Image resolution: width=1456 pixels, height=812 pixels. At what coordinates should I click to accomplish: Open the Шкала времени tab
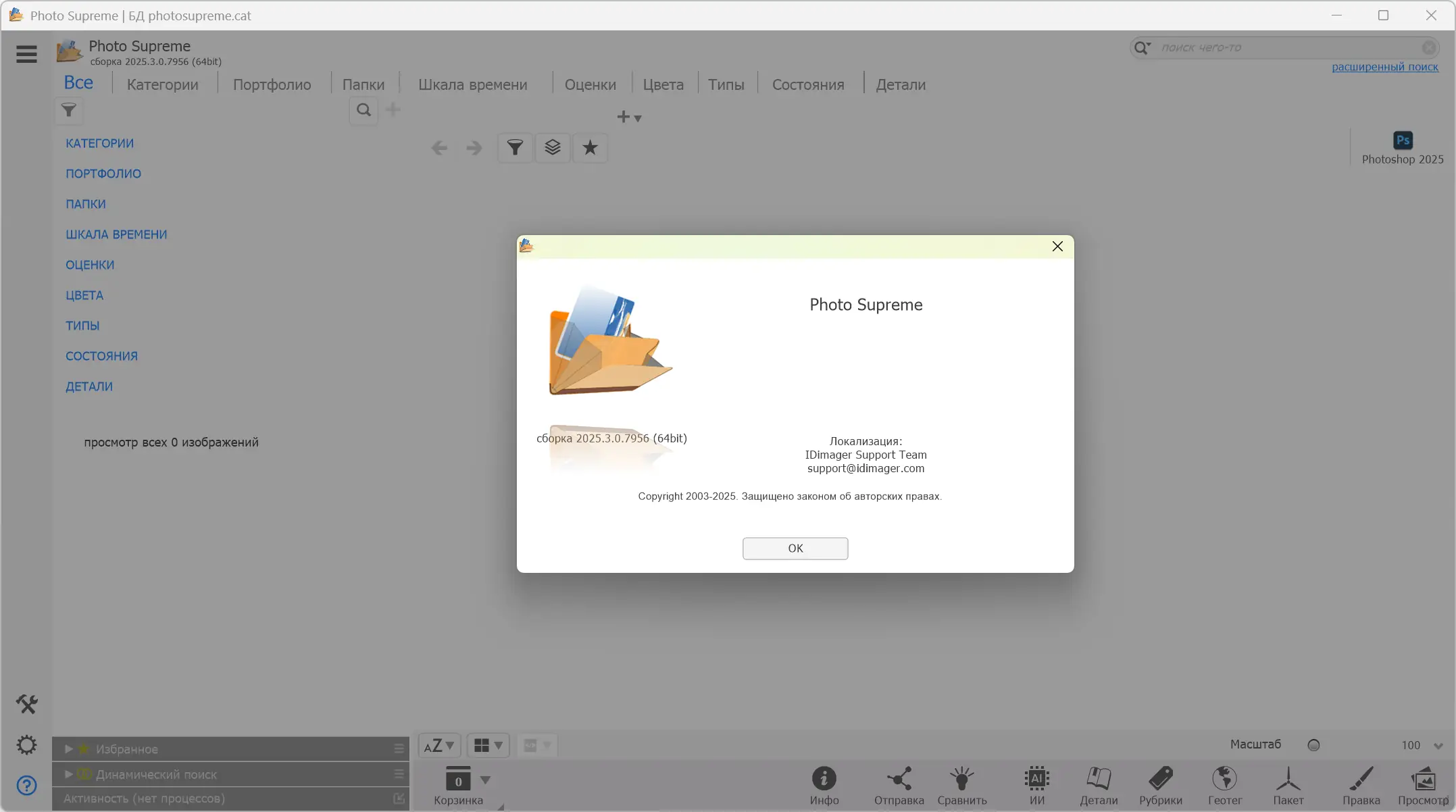pos(473,84)
